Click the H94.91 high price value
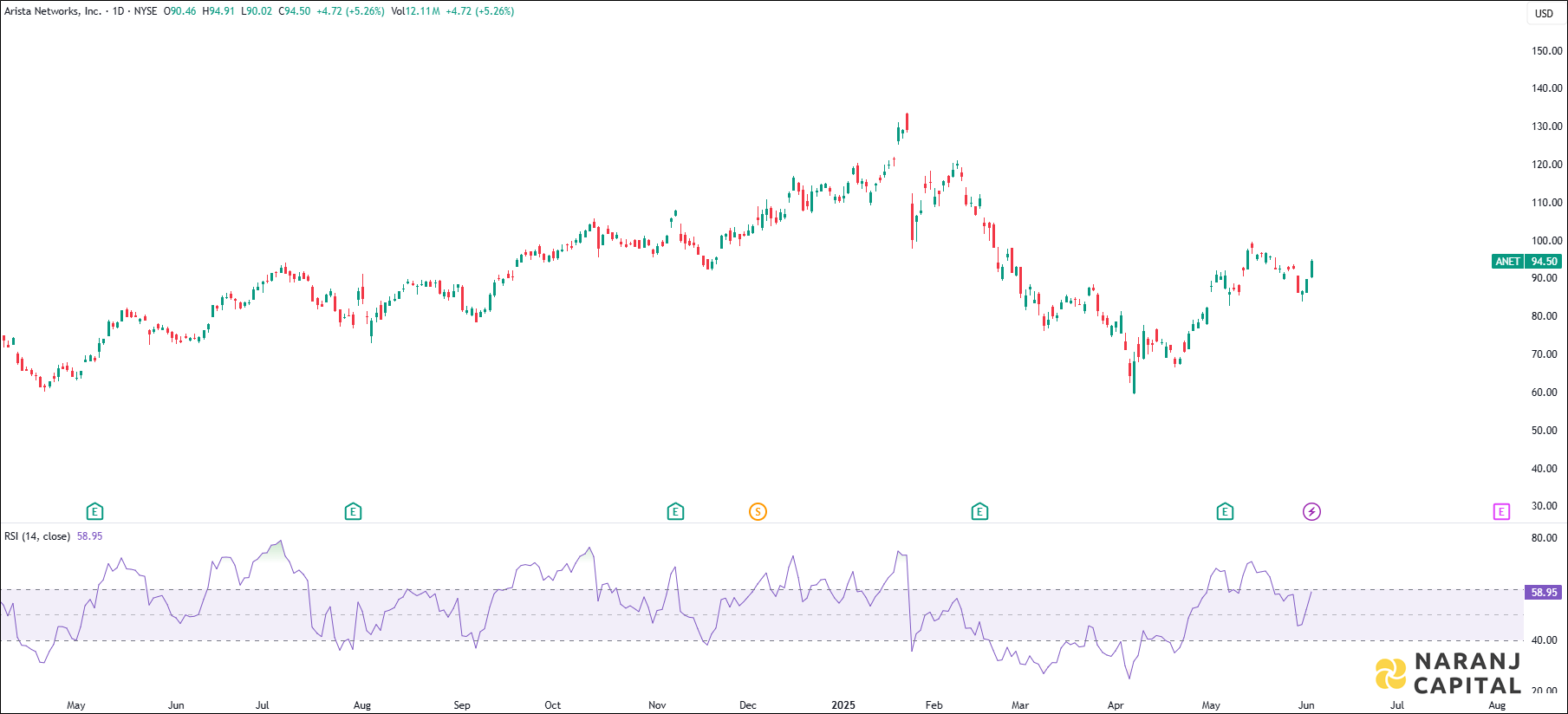The width and height of the screenshot is (1568, 714). (x=218, y=11)
